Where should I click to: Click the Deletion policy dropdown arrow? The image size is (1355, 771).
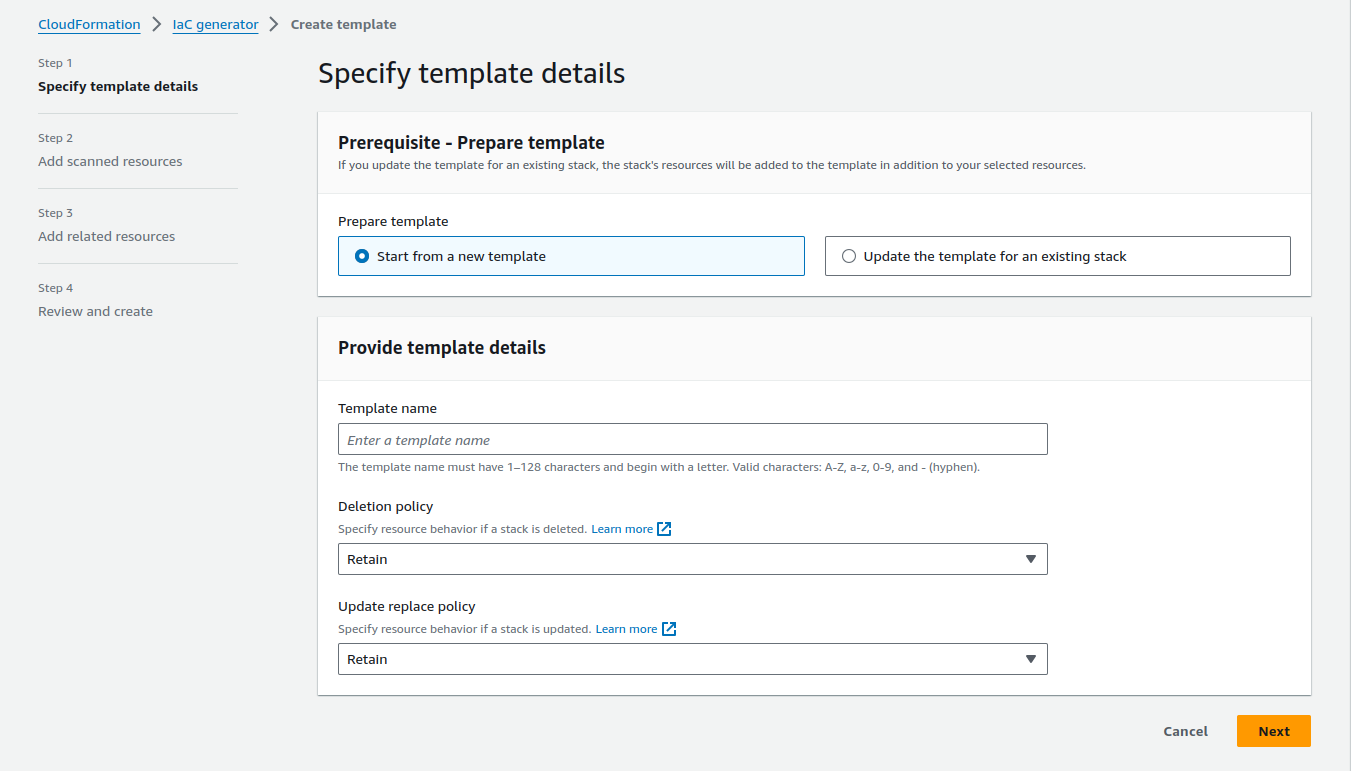1031,559
